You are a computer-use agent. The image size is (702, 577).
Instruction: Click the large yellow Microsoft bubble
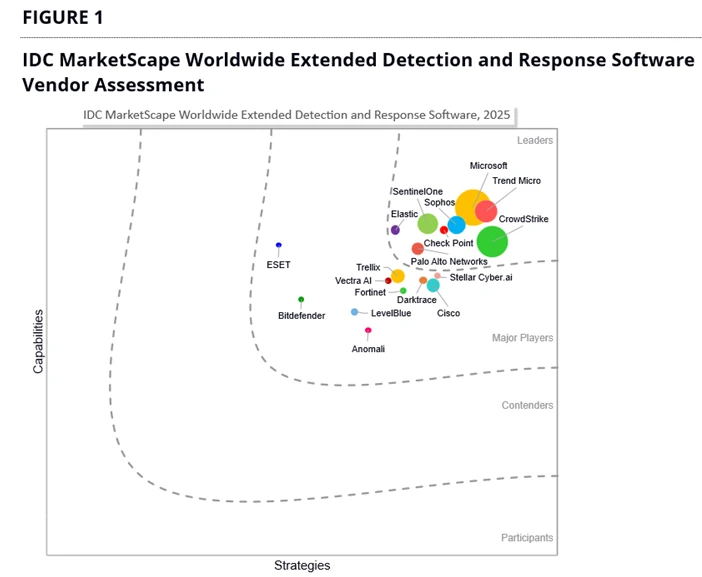tap(472, 206)
